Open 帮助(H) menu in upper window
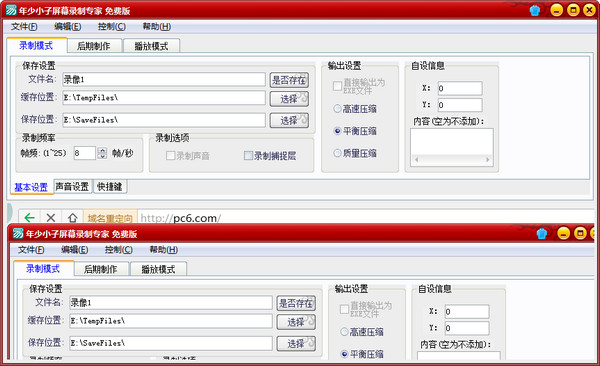The image size is (600, 366). coord(156,26)
